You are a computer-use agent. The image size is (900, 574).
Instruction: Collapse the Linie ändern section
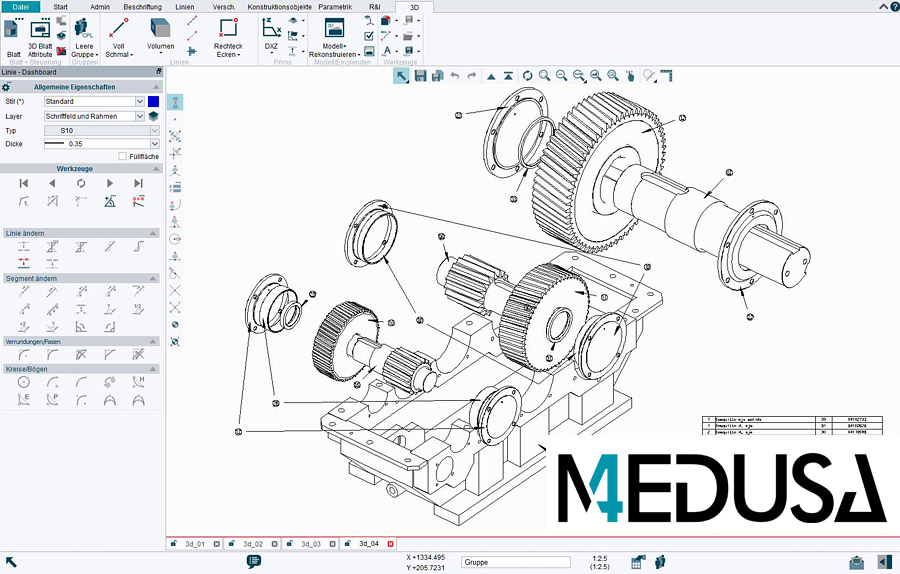pos(153,233)
